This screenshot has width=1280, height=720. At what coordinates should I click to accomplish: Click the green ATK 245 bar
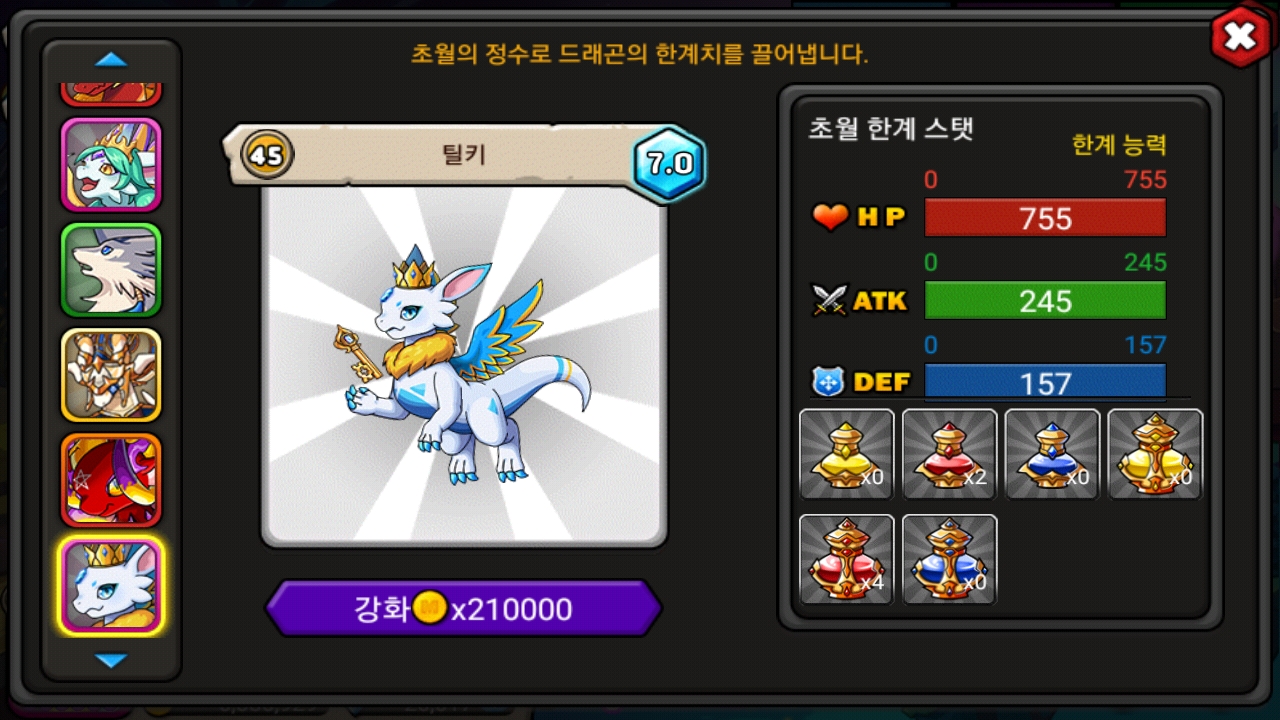coord(1045,300)
